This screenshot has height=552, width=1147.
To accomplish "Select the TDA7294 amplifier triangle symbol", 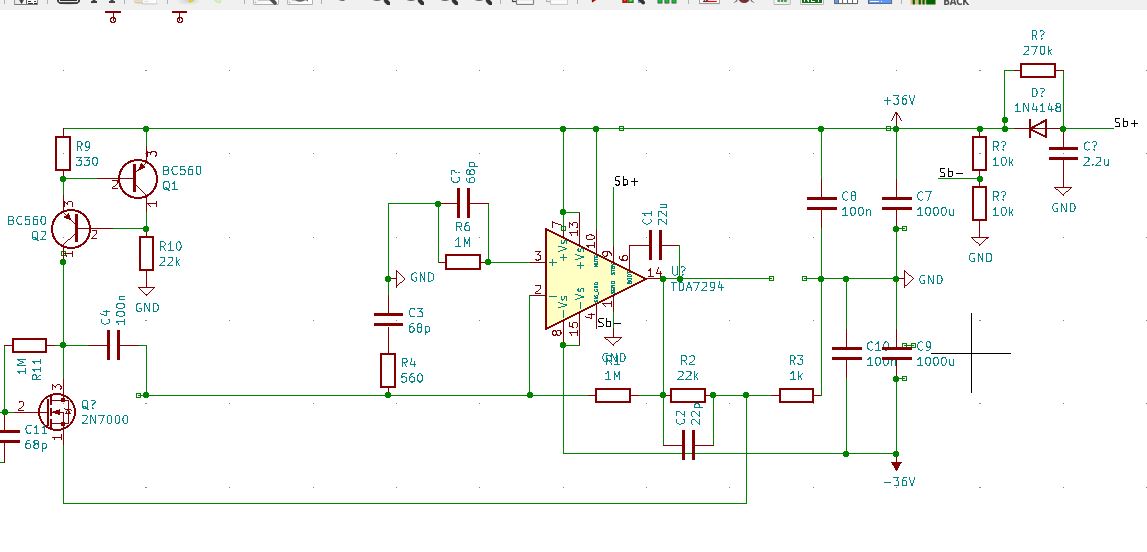I will [594, 279].
